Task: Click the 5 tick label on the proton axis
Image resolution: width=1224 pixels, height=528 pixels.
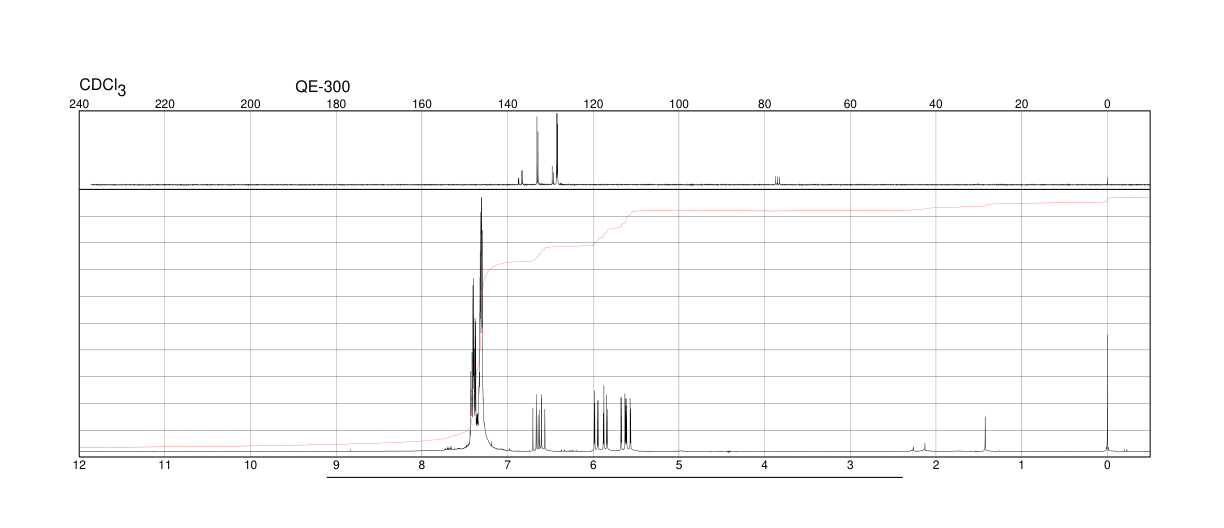Action: tap(679, 465)
